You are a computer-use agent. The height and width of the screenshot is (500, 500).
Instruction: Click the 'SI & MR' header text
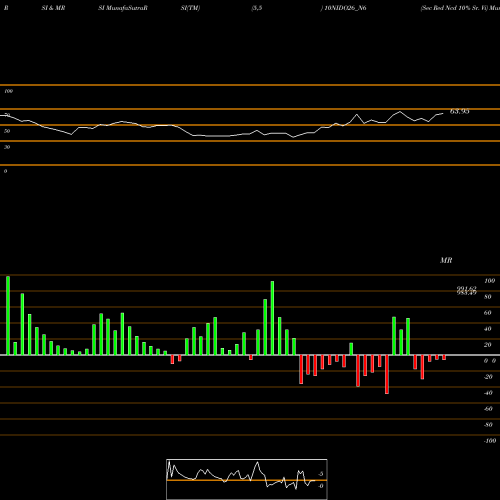point(53,8)
